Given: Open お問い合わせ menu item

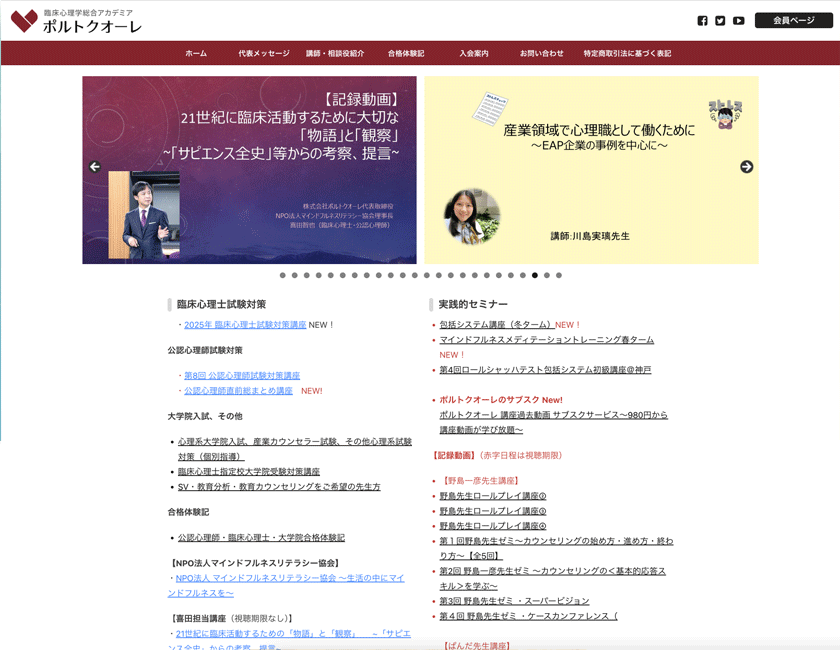Looking at the screenshot, I should tap(542, 53).
